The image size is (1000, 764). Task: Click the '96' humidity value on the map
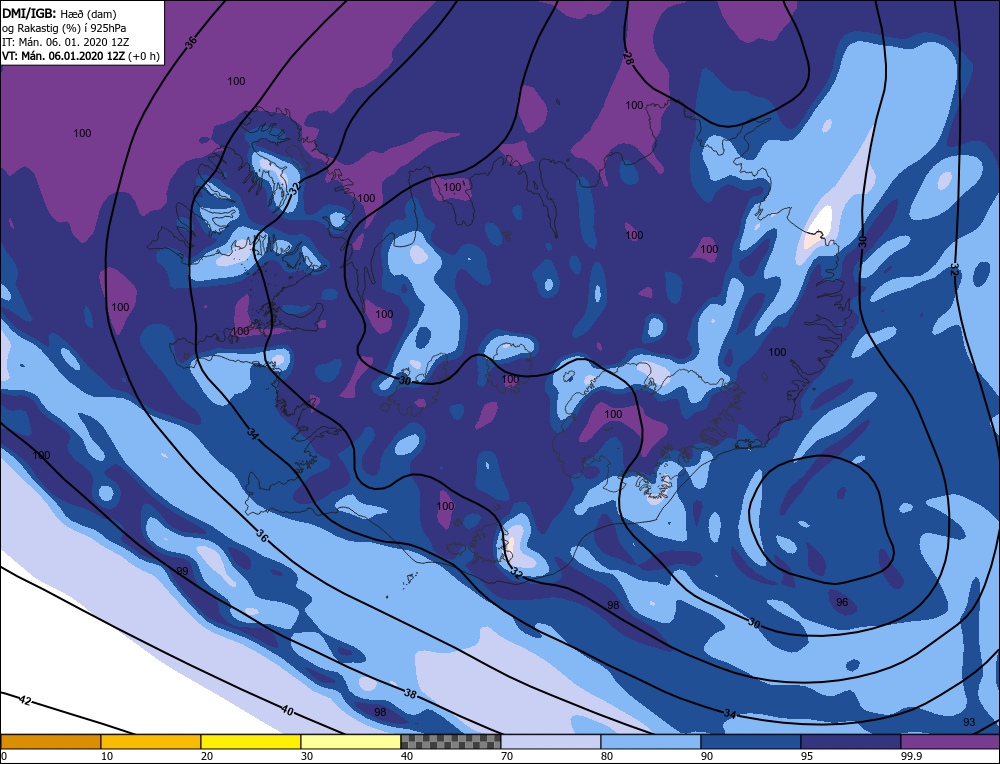842,602
